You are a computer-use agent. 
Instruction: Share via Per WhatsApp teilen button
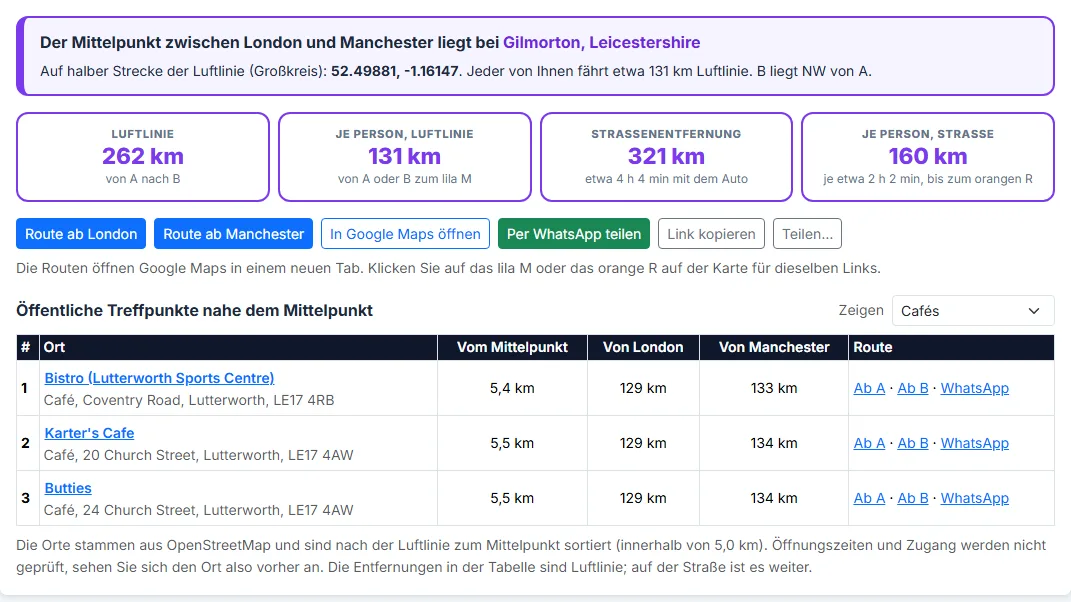[574, 234]
